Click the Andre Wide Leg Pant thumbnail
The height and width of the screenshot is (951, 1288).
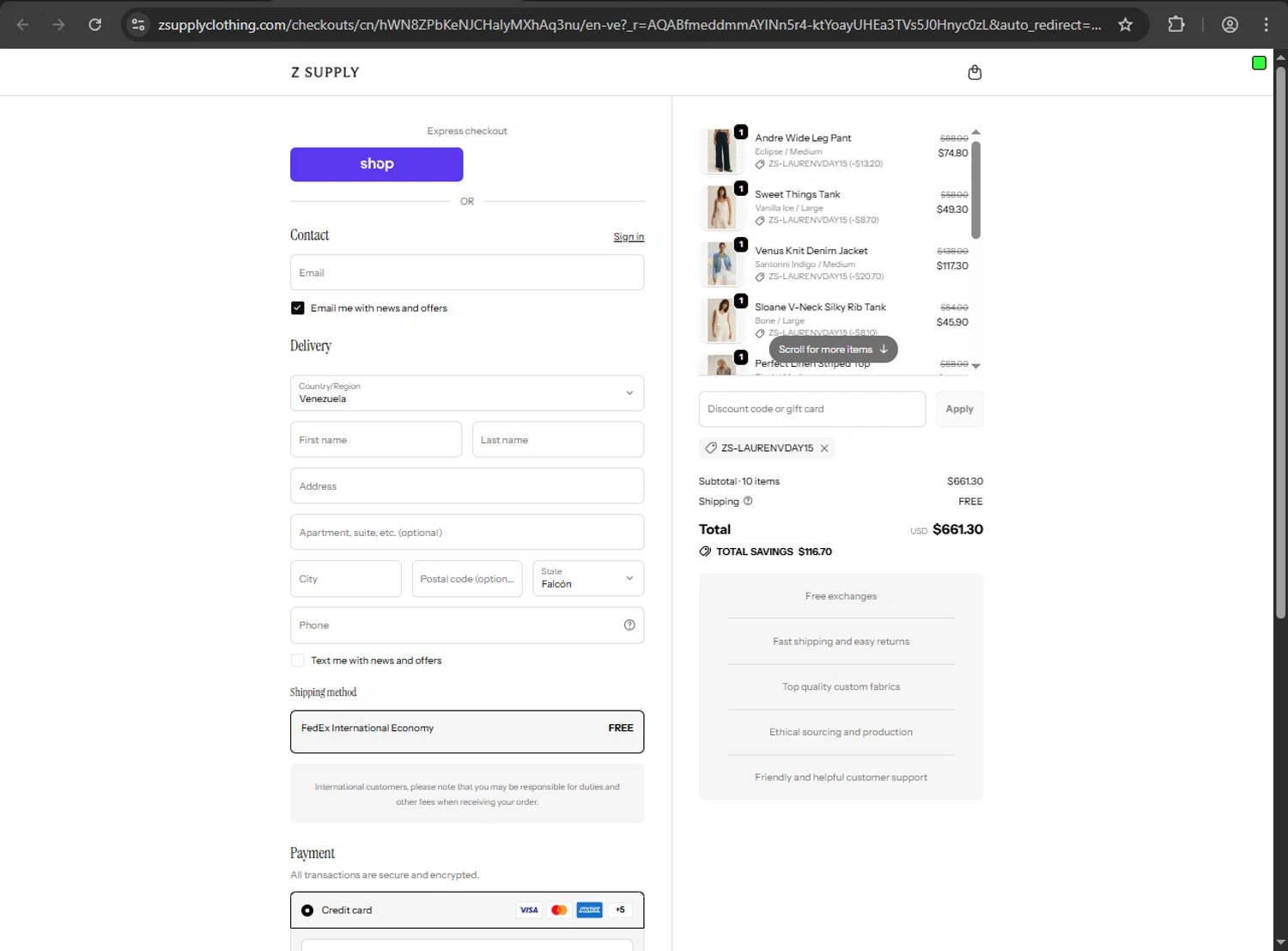722,151
